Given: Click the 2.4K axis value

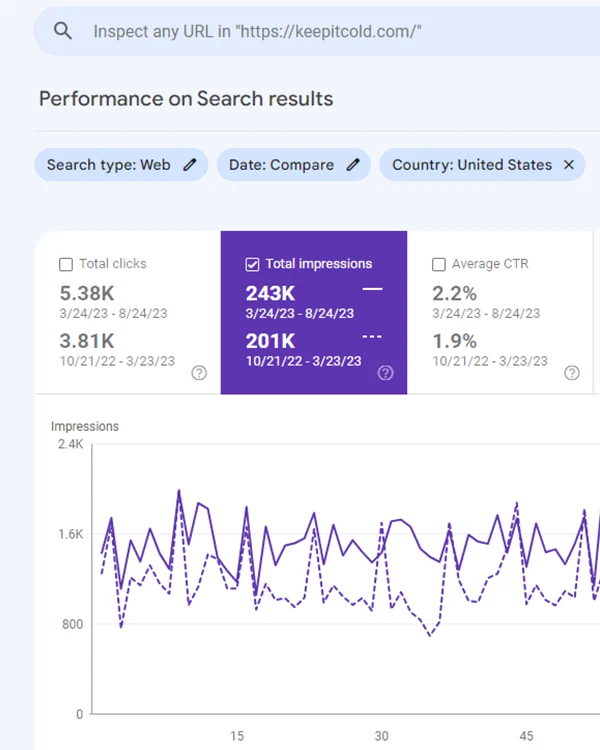Looking at the screenshot, I should pyautogui.click(x=71, y=444).
